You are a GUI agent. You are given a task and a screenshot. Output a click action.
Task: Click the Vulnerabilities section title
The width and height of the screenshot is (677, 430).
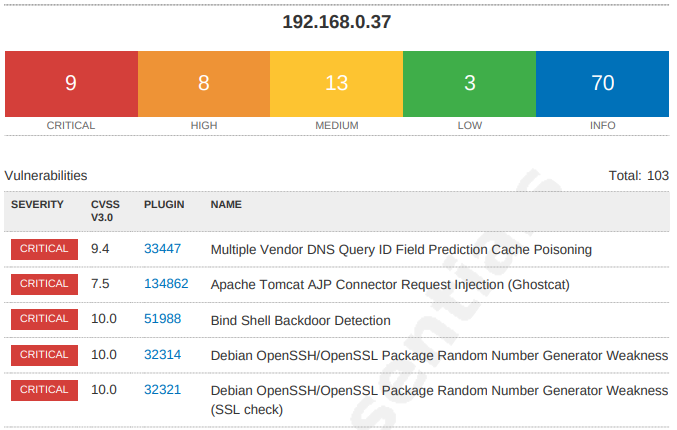[46, 176]
